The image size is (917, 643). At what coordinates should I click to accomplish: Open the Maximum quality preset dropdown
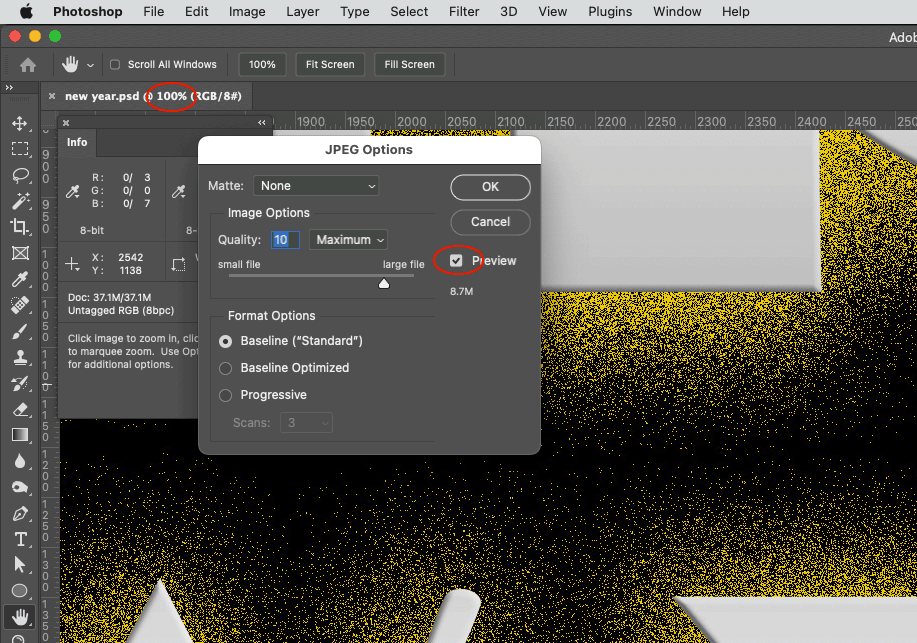[348, 240]
